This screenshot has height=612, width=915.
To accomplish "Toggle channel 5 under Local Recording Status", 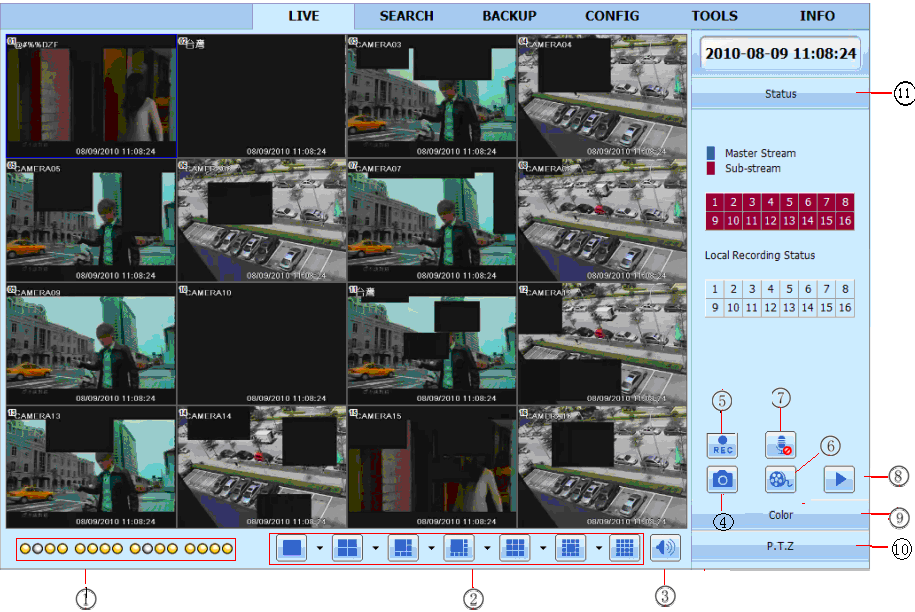I will [789, 289].
